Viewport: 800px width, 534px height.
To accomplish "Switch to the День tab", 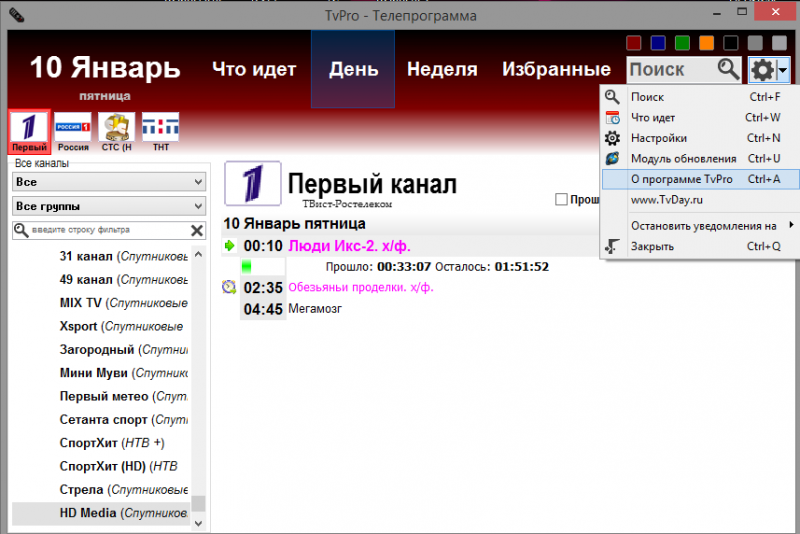I will click(353, 69).
